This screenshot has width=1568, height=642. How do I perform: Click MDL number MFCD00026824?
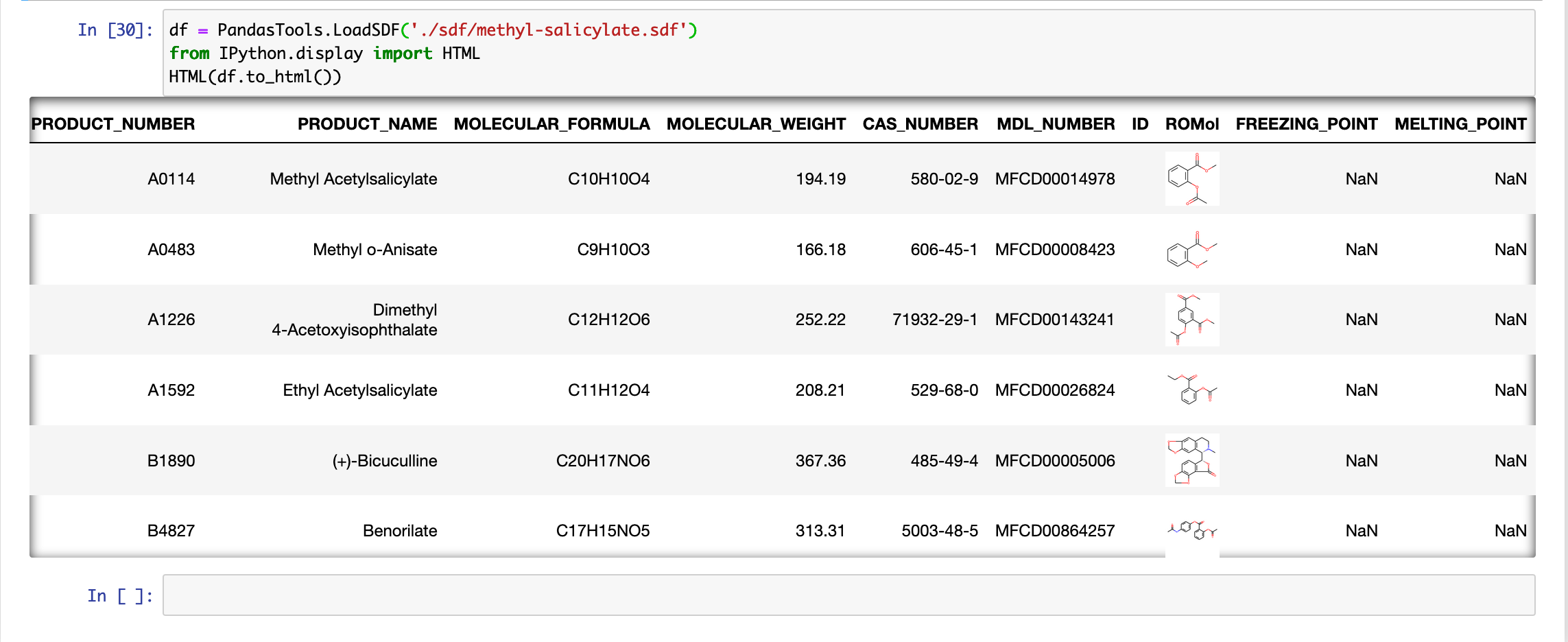click(x=1055, y=390)
